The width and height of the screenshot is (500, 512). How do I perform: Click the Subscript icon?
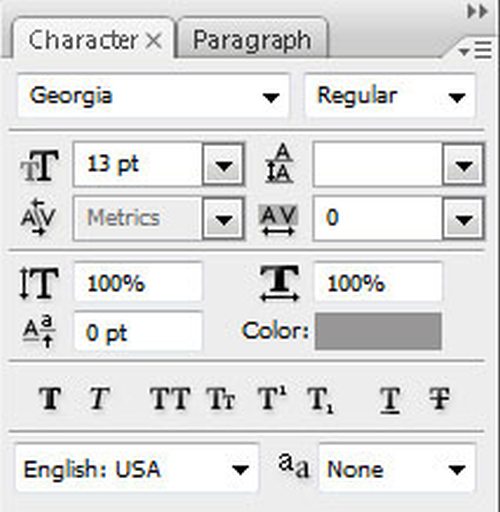coord(320,400)
